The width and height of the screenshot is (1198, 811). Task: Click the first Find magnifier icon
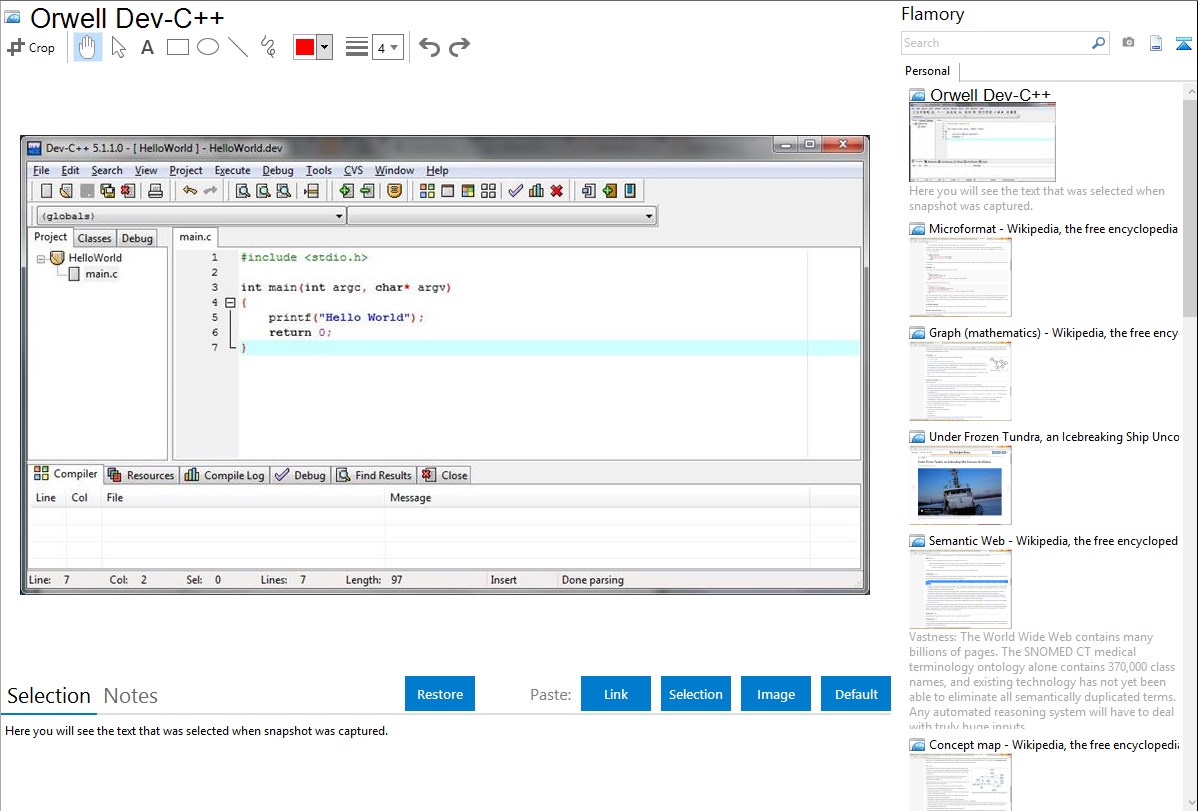[x=242, y=191]
